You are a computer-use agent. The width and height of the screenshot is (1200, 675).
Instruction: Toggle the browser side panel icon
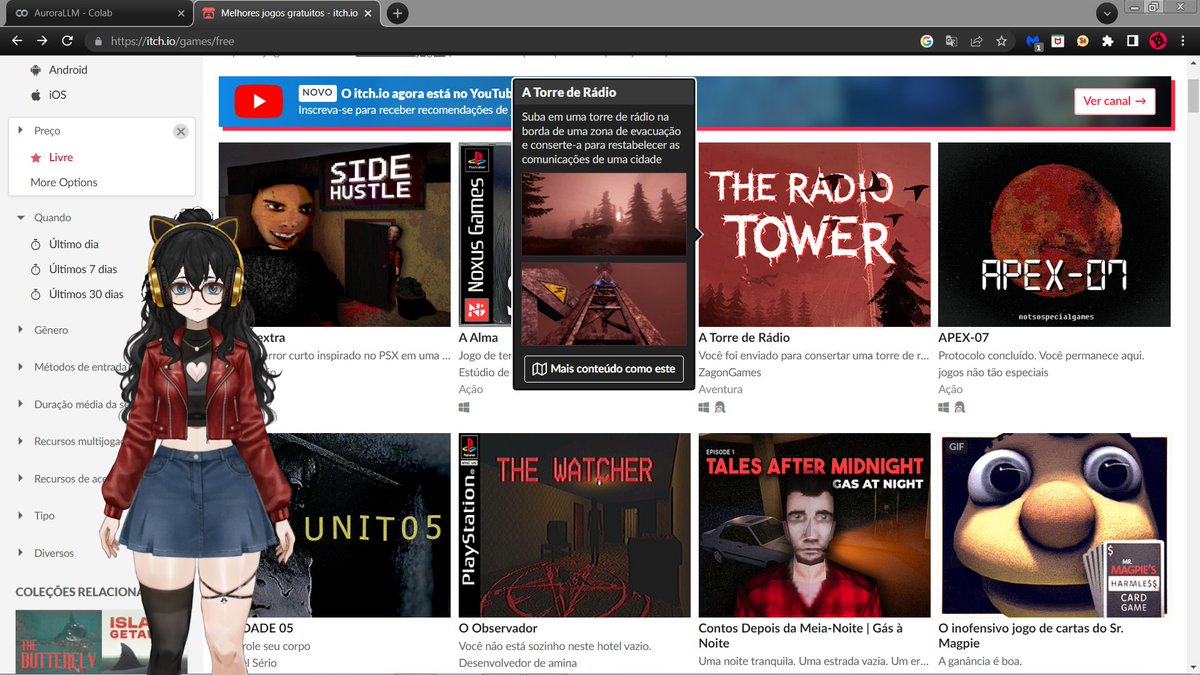(x=1132, y=41)
